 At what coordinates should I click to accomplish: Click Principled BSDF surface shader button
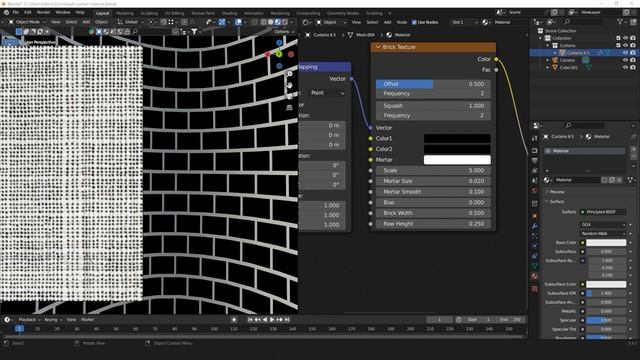[603, 212]
